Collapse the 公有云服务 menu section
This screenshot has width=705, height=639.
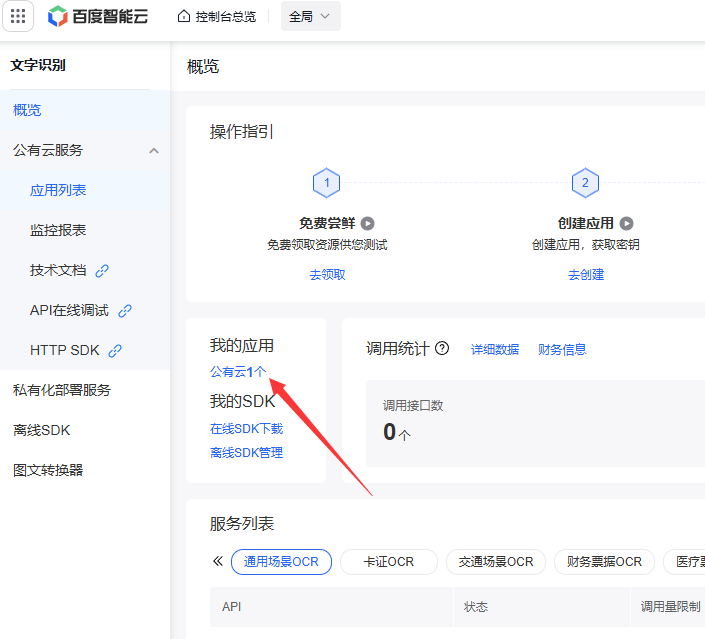pyautogui.click(x=153, y=151)
